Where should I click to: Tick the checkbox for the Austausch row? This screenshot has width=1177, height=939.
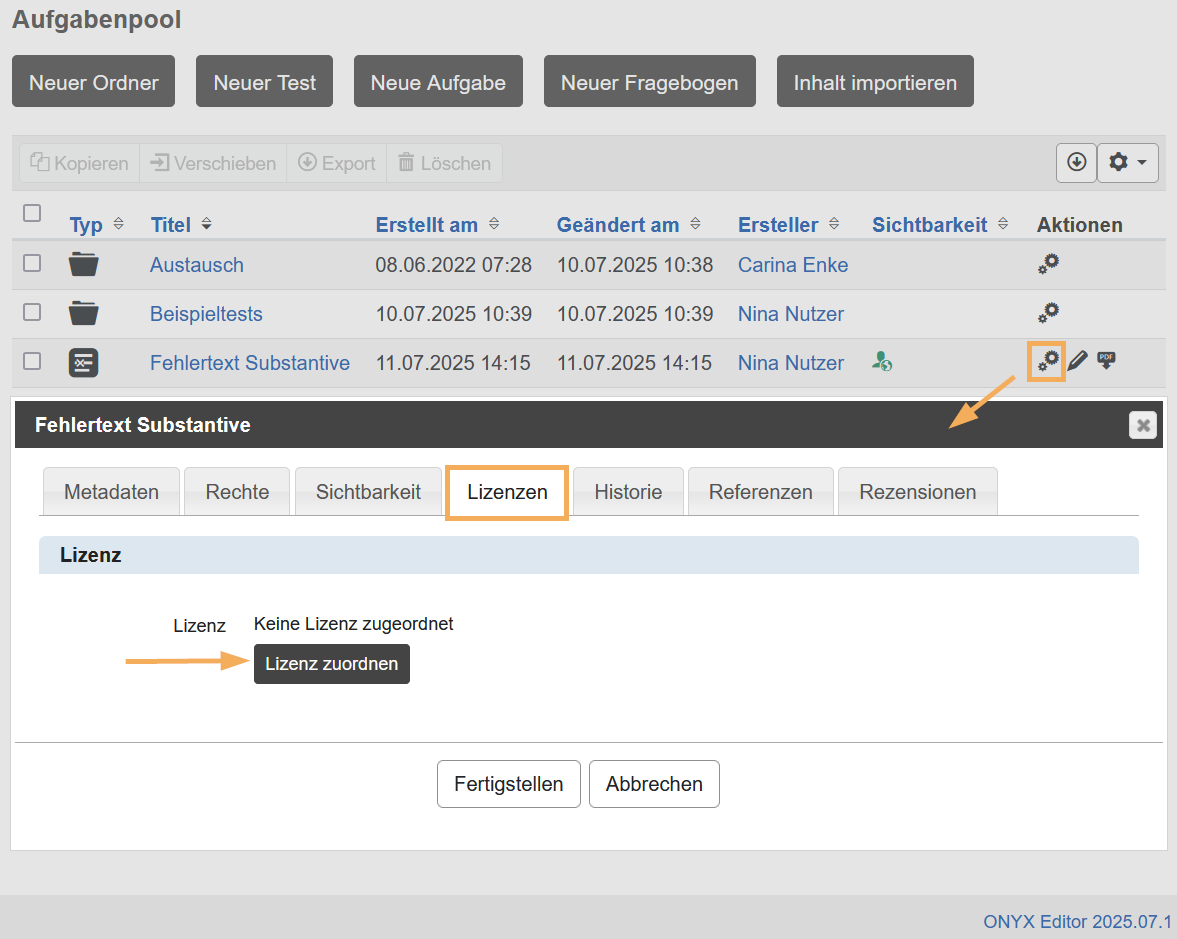pos(32,263)
